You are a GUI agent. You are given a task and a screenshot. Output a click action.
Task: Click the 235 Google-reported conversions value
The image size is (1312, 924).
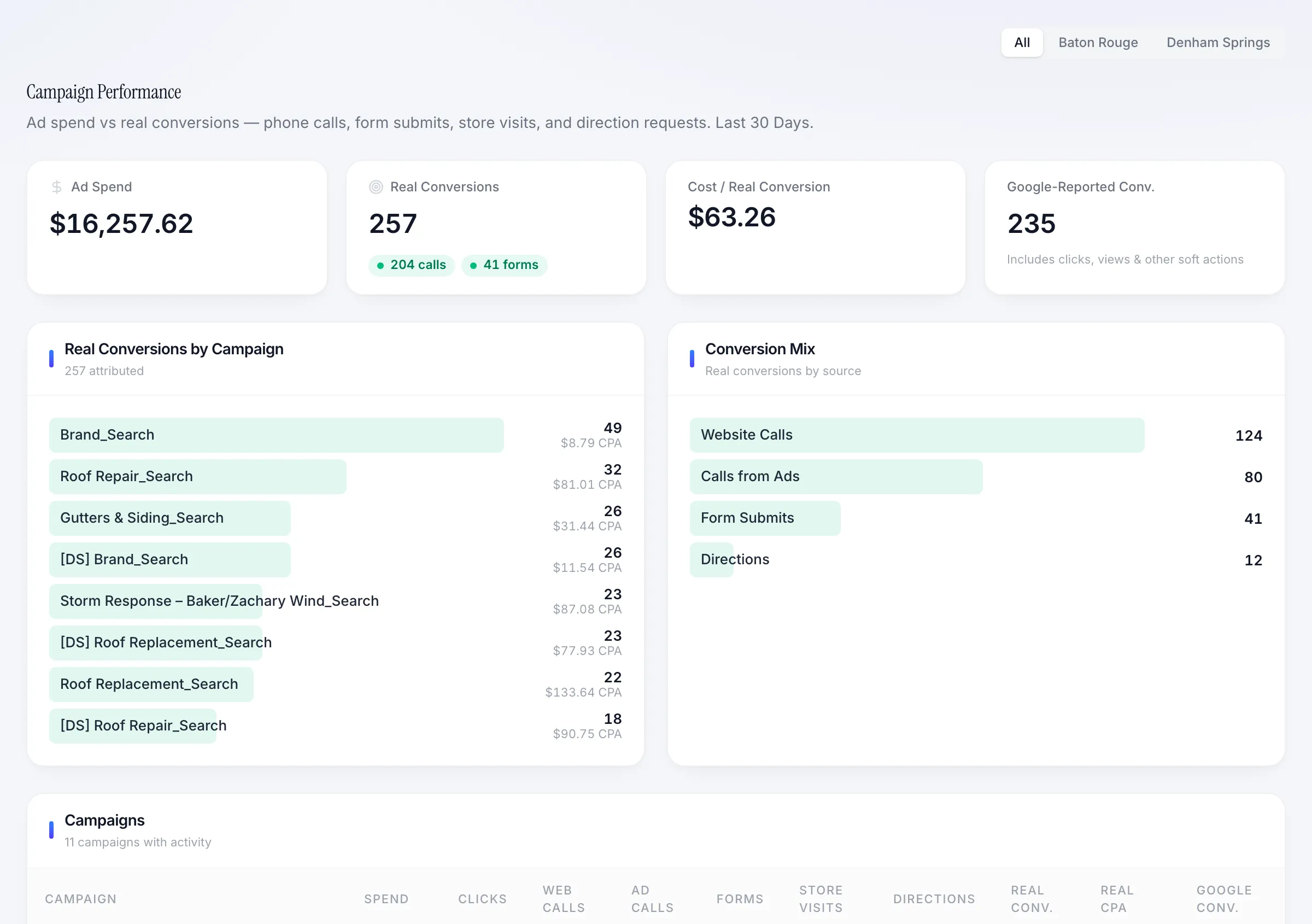[1032, 224]
